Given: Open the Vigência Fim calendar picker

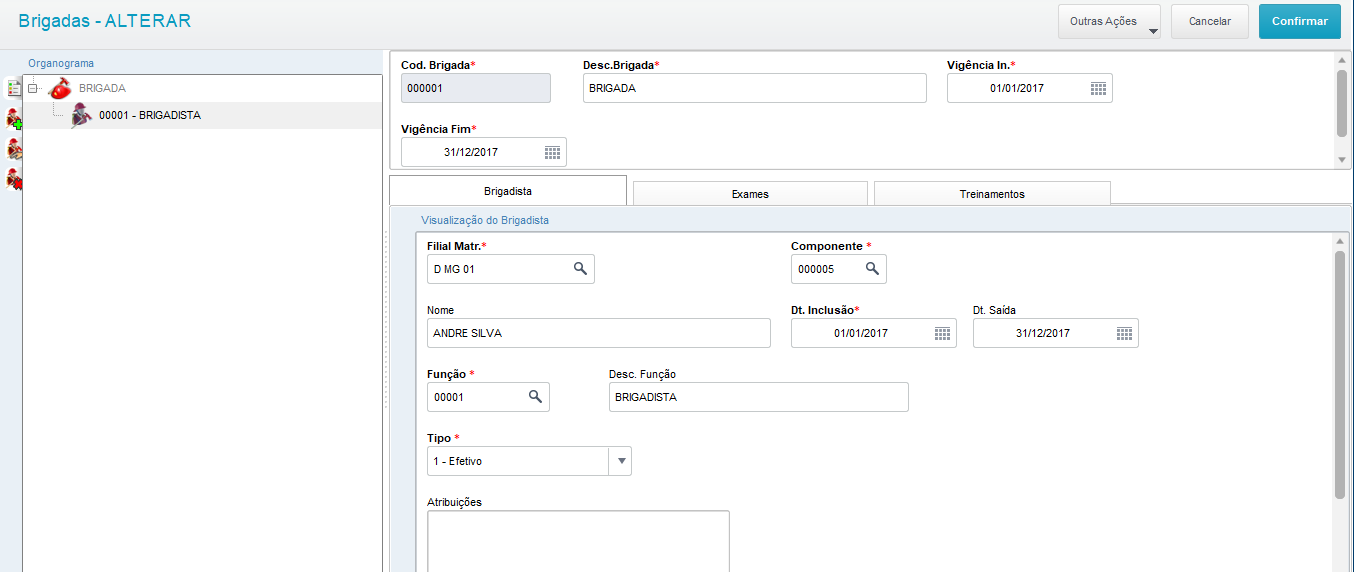Looking at the screenshot, I should point(552,152).
